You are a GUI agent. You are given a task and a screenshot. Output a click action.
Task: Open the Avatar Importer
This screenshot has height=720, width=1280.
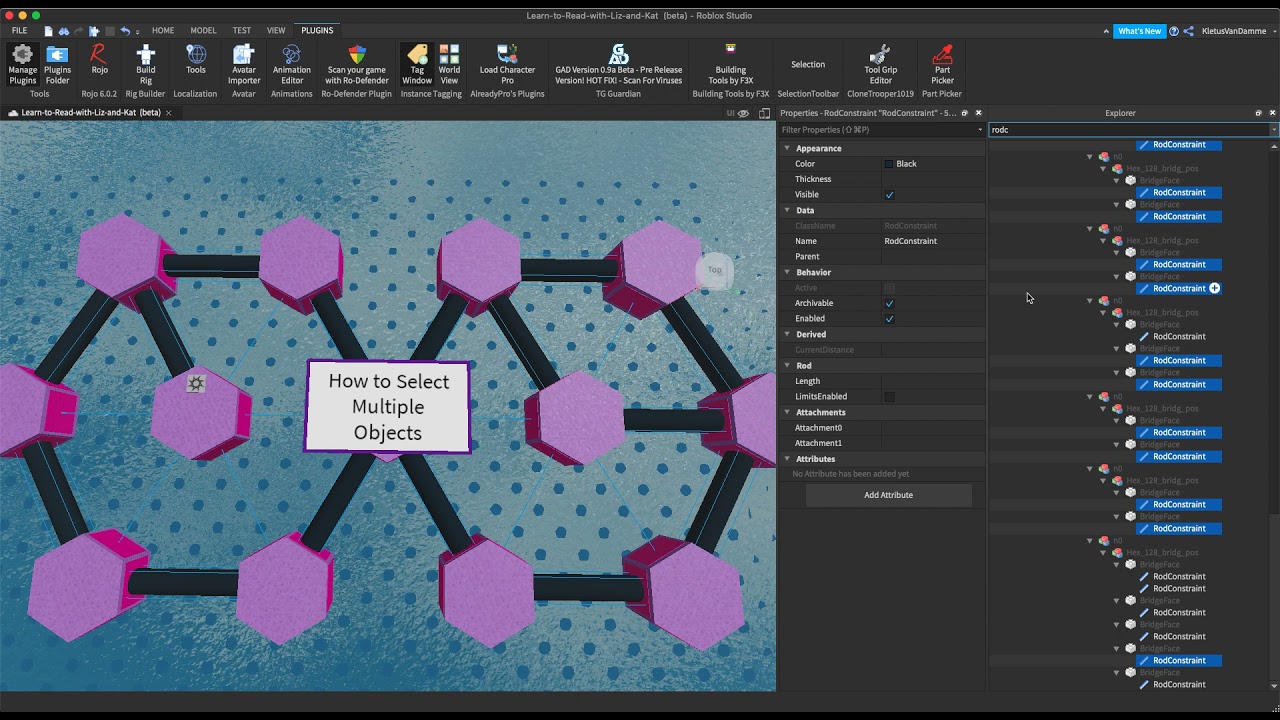244,64
